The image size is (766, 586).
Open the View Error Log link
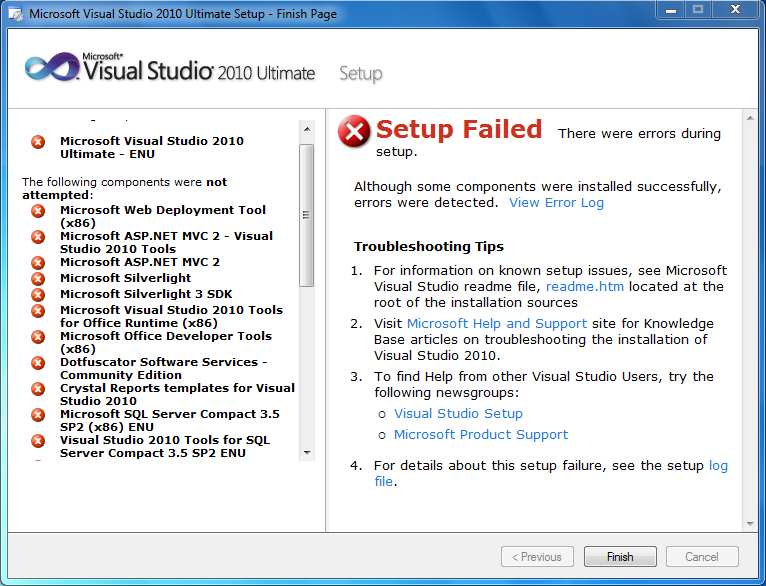556,203
